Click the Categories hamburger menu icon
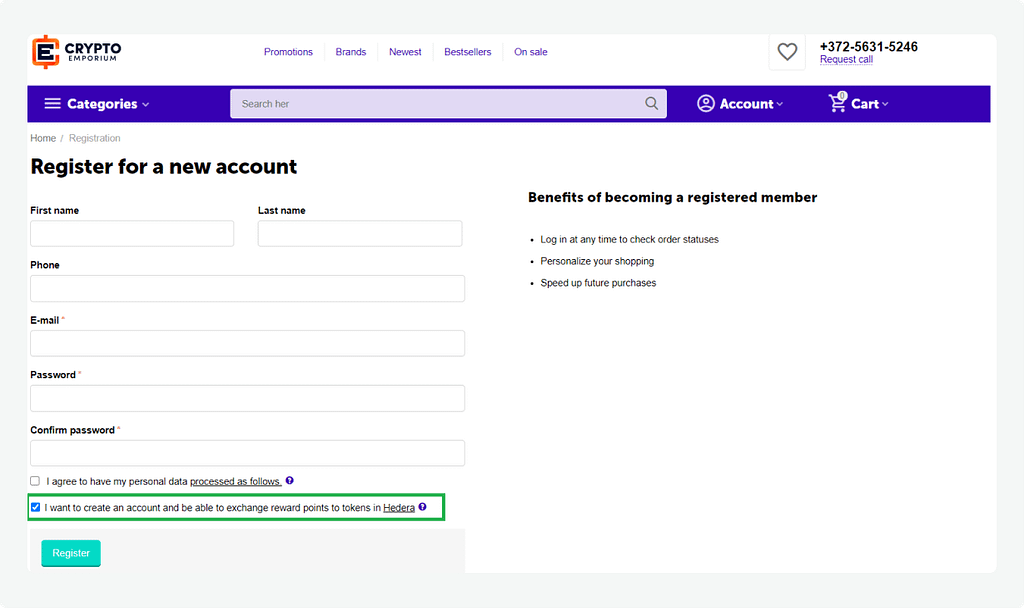 (x=51, y=104)
